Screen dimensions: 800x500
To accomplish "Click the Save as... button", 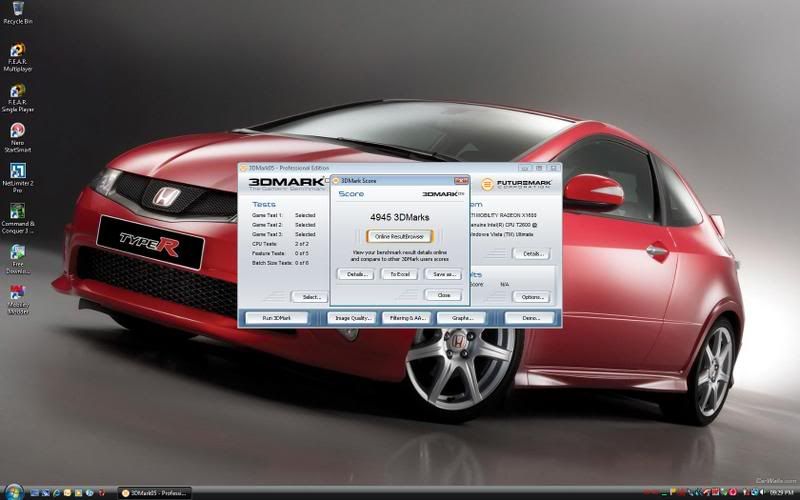I will tap(443, 274).
